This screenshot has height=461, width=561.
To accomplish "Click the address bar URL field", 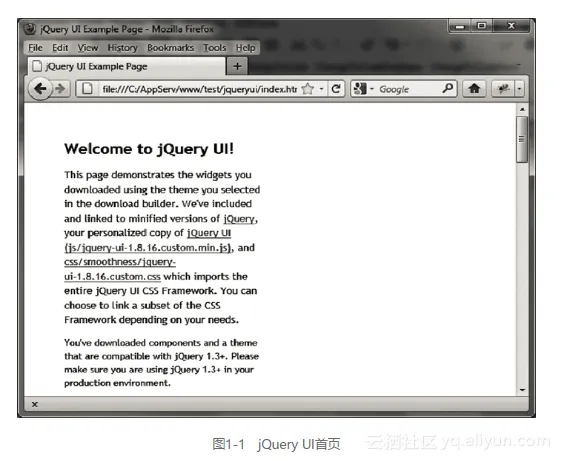I will [x=199, y=89].
